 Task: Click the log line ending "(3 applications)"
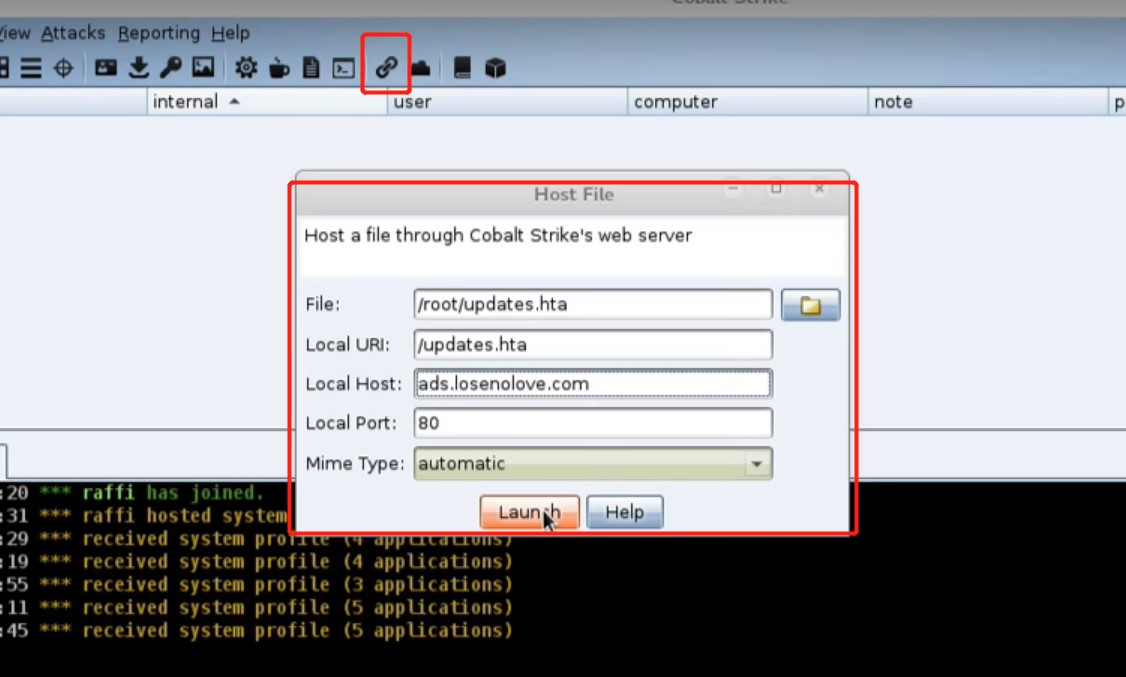point(256,585)
